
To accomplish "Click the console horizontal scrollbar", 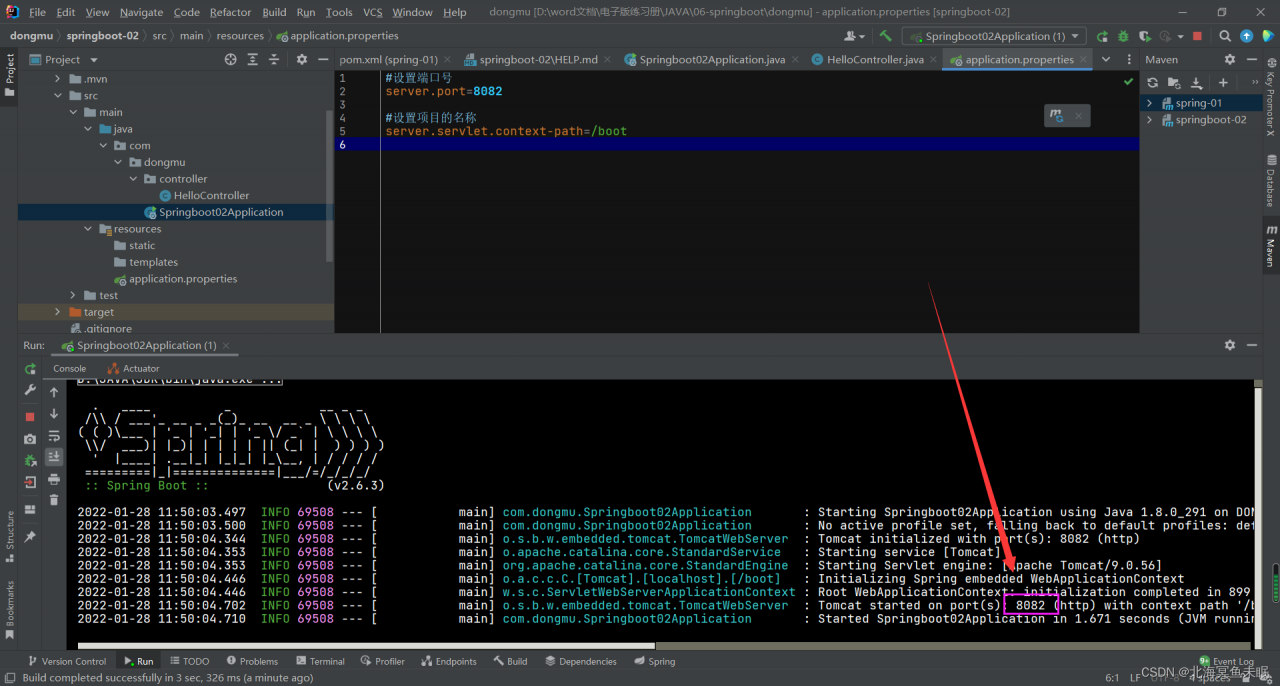I will (366, 645).
